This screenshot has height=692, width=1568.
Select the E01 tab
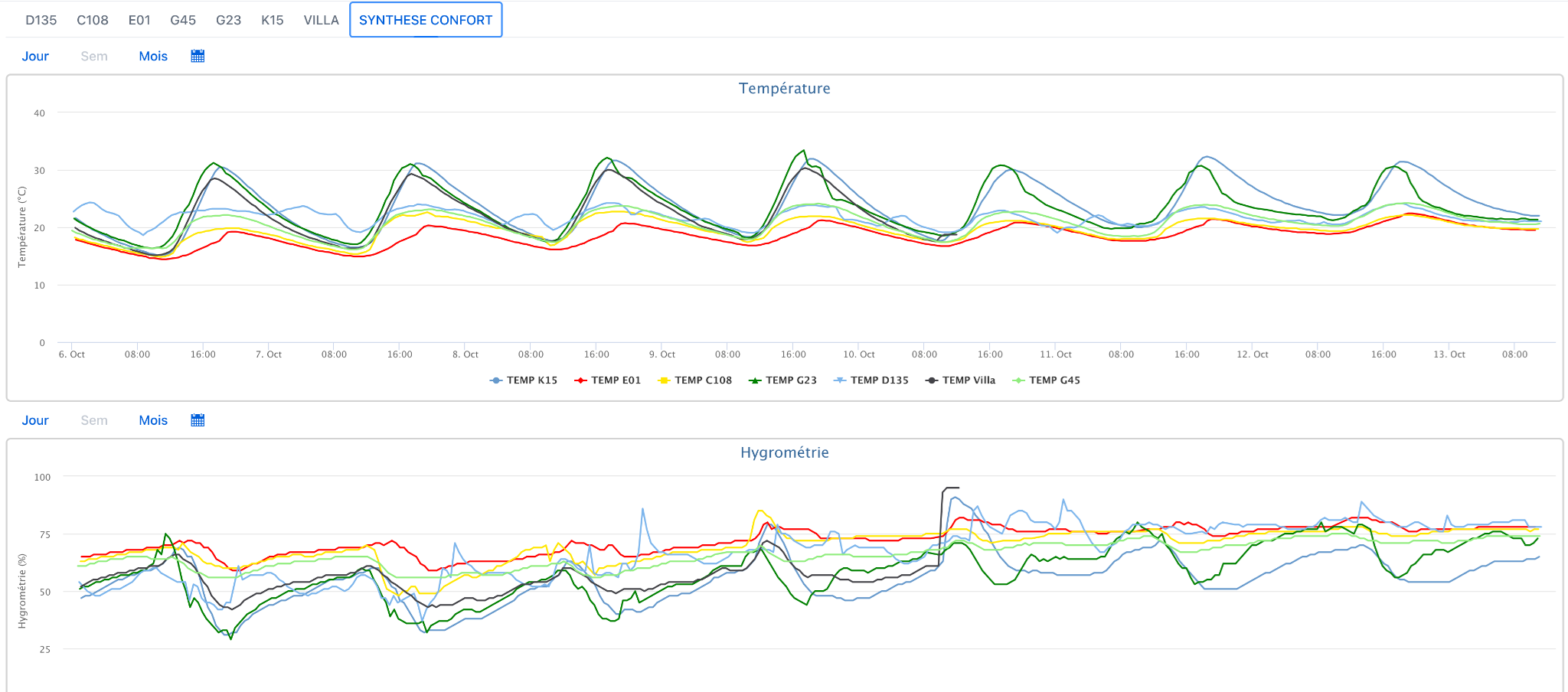tap(139, 20)
